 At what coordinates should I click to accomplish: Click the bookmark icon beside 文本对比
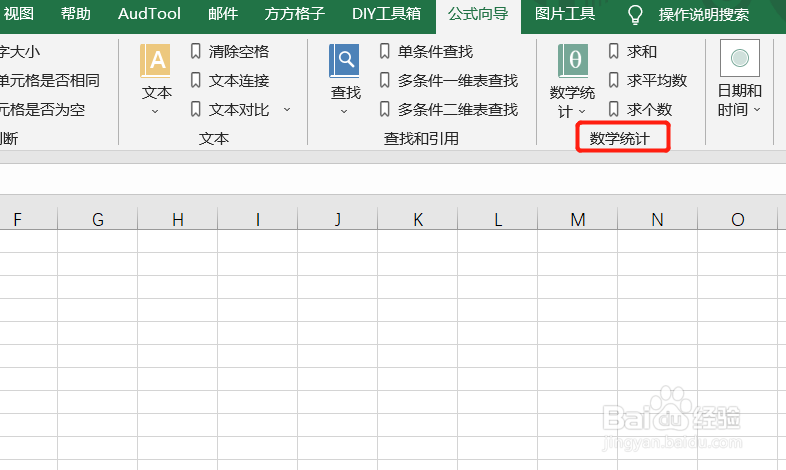(195, 109)
